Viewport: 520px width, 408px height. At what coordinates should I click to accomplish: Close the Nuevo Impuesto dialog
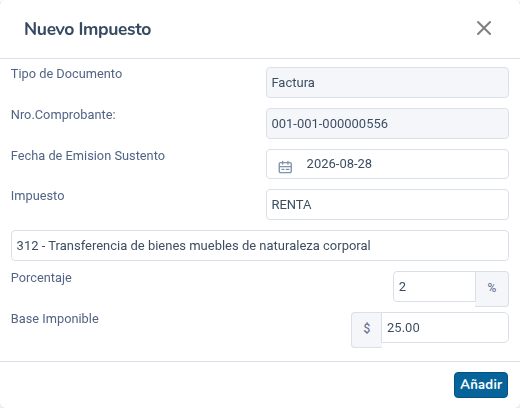coord(484,28)
